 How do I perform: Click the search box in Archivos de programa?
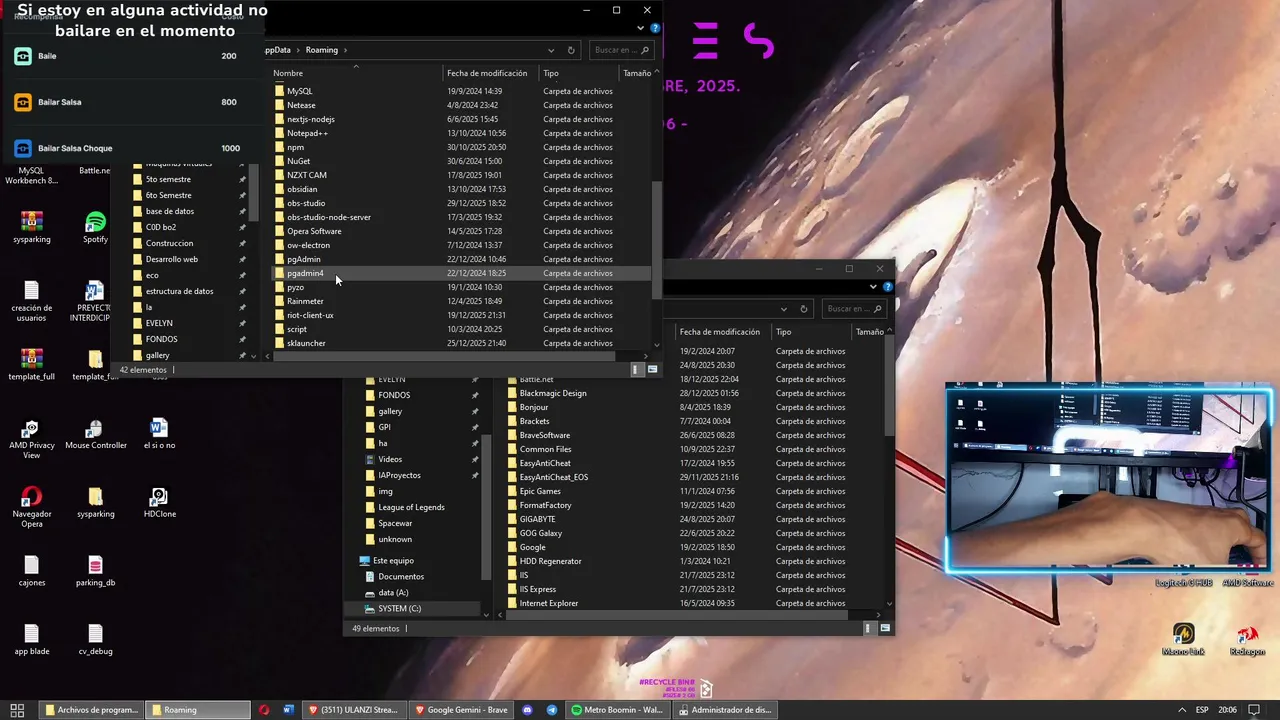[854, 309]
